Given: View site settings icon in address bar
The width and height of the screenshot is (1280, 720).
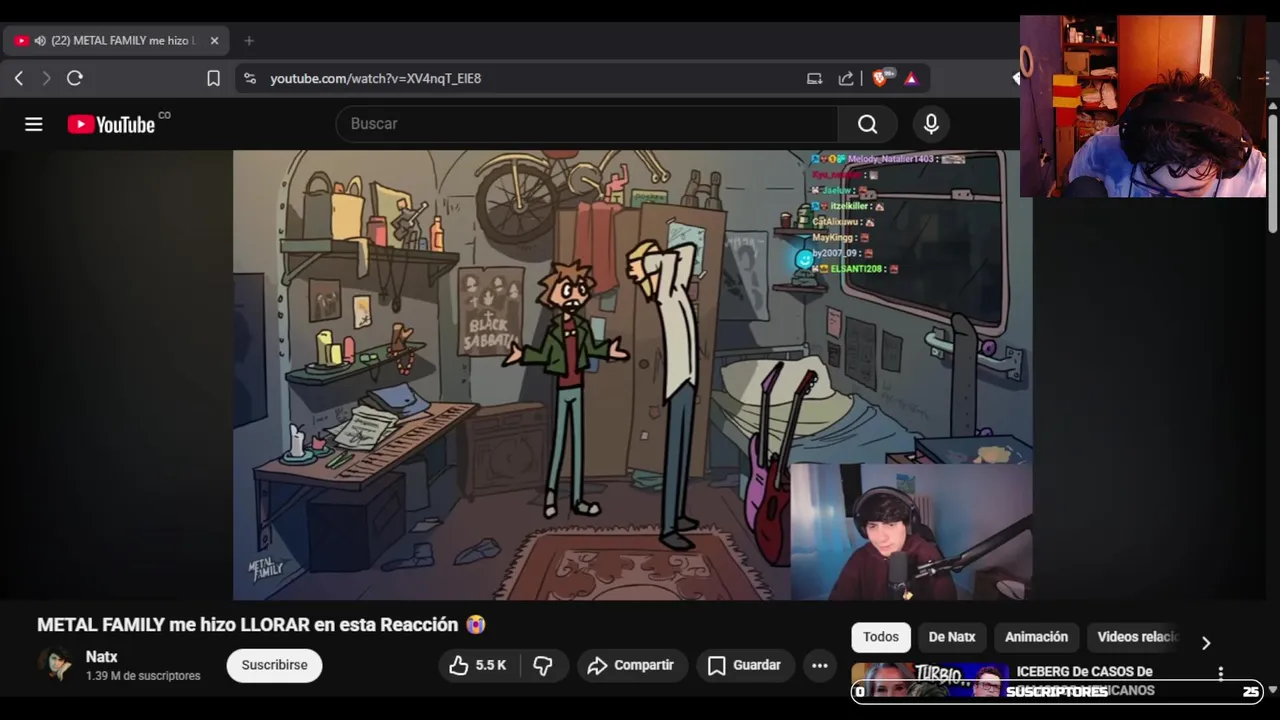Looking at the screenshot, I should 250,78.
